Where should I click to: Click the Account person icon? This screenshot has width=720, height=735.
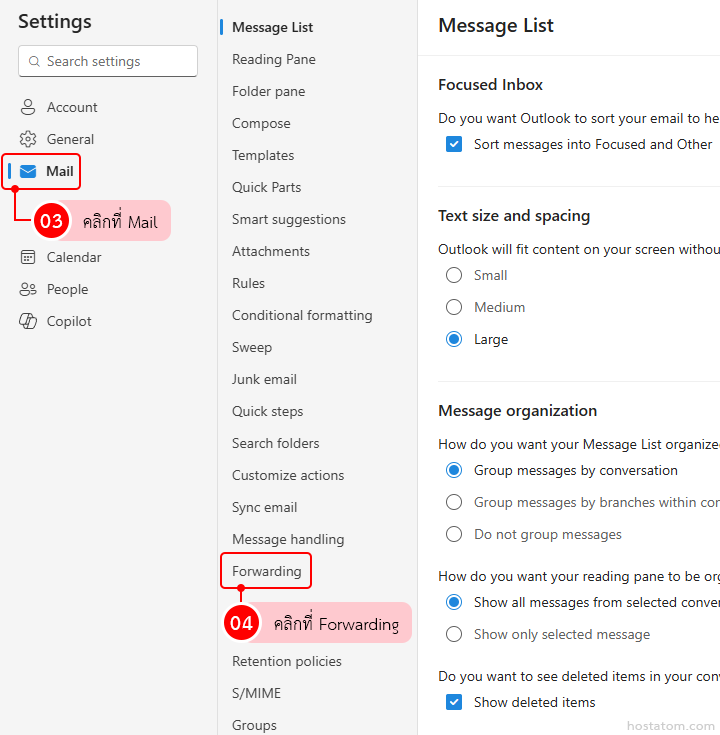tap(28, 107)
